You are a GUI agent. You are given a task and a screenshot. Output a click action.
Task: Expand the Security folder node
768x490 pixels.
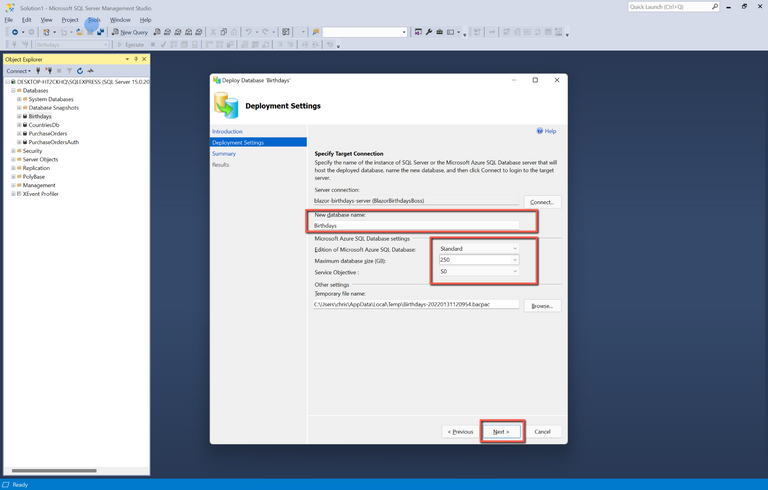[13, 151]
